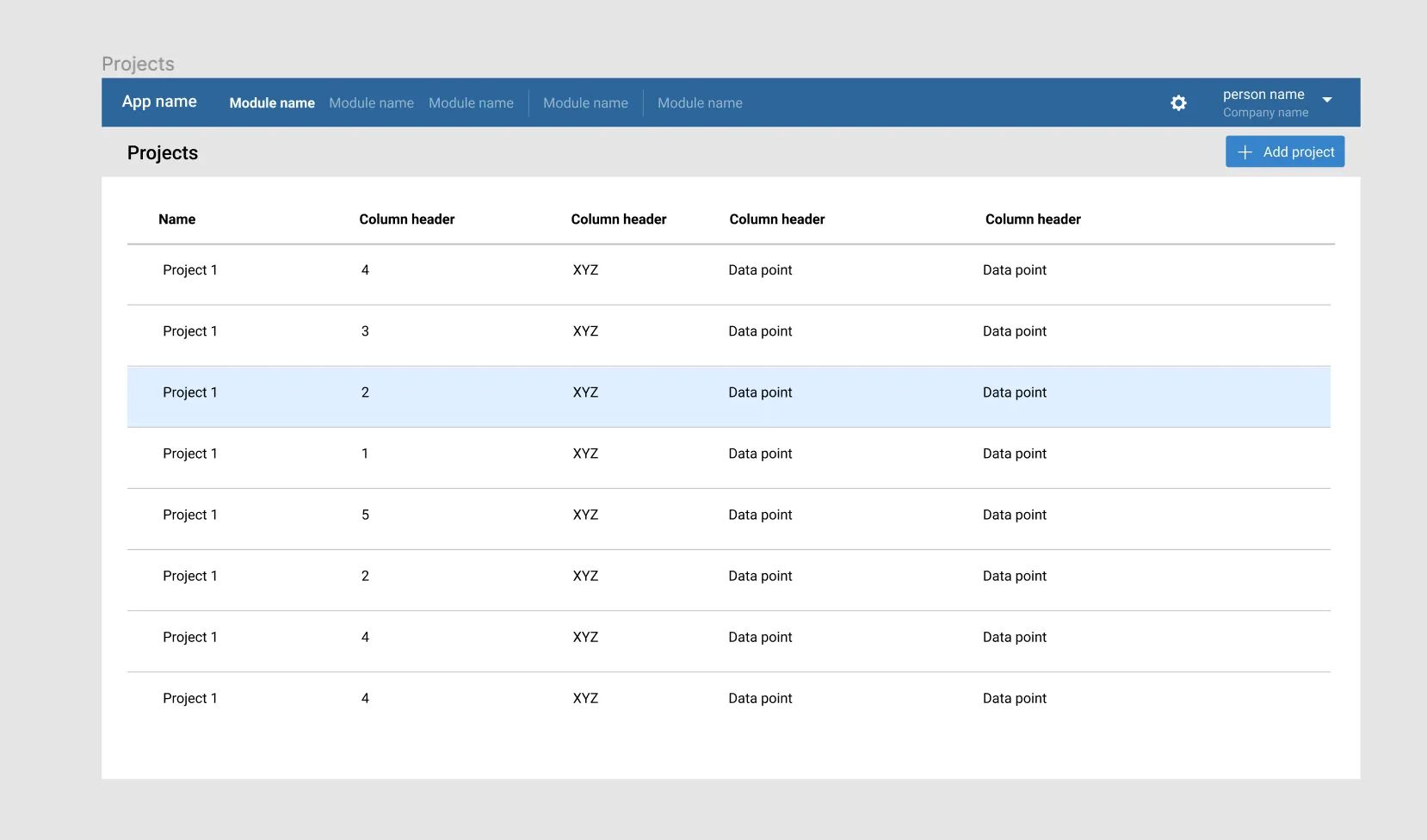Click XYZ in row with value 5

pos(585,515)
